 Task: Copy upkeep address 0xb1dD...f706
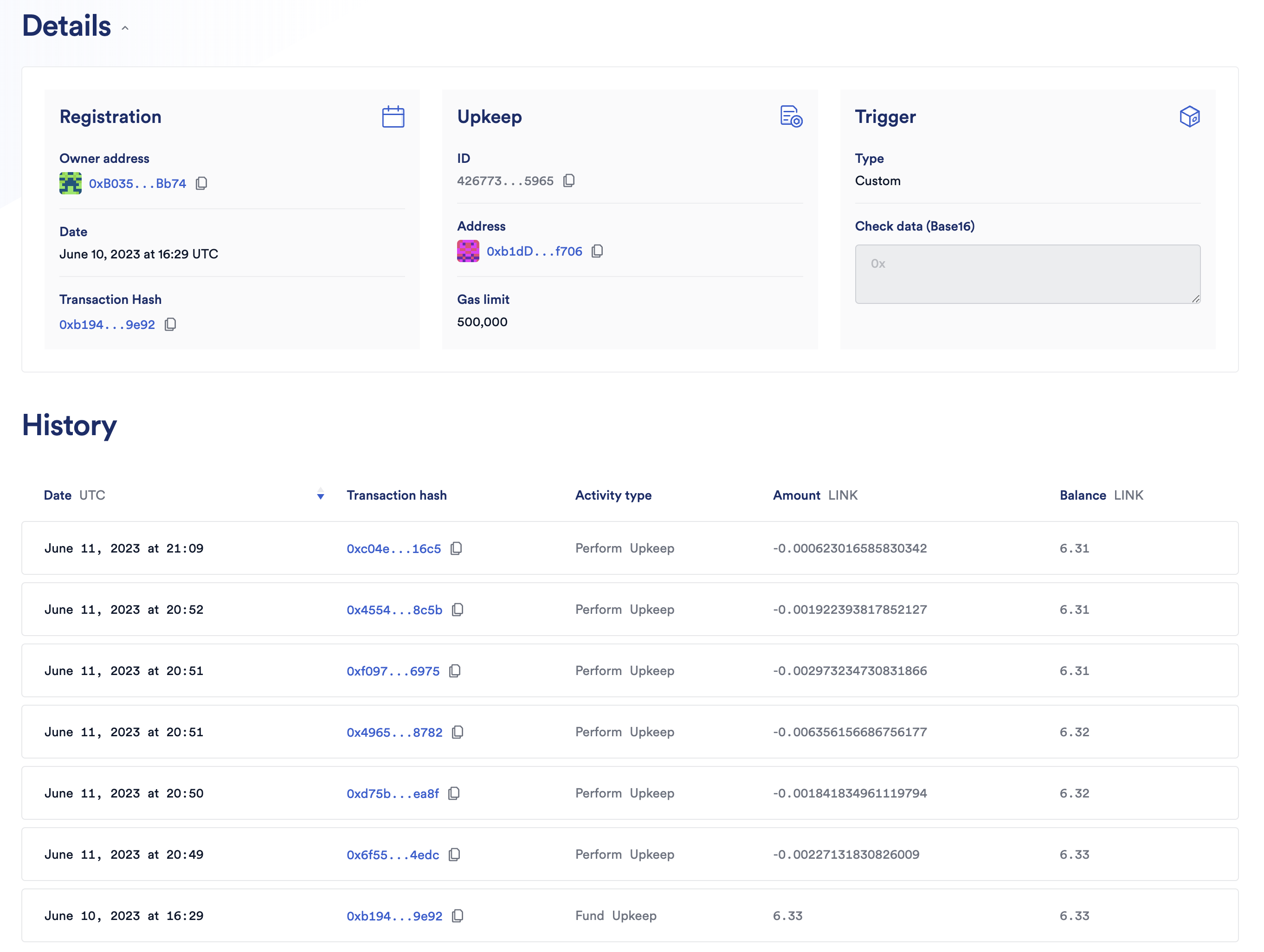(597, 251)
